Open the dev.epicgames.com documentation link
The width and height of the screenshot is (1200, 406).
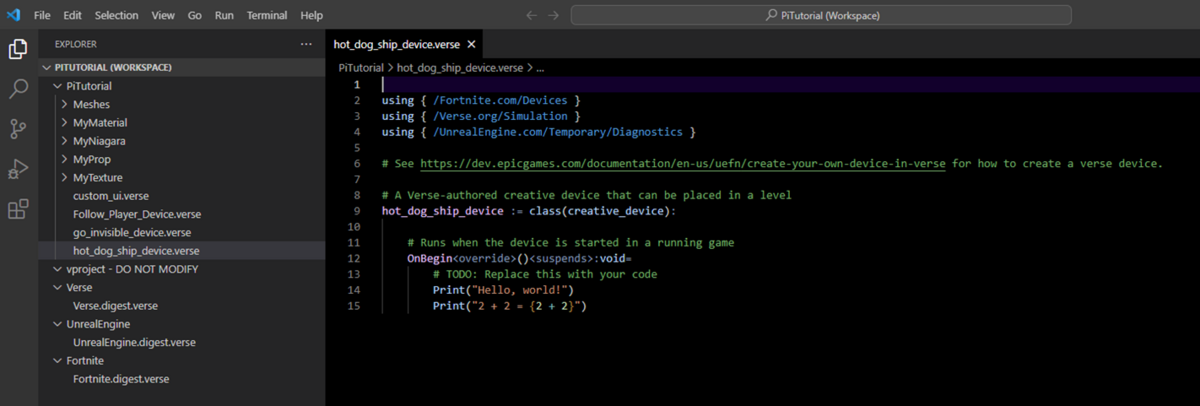(x=682, y=163)
